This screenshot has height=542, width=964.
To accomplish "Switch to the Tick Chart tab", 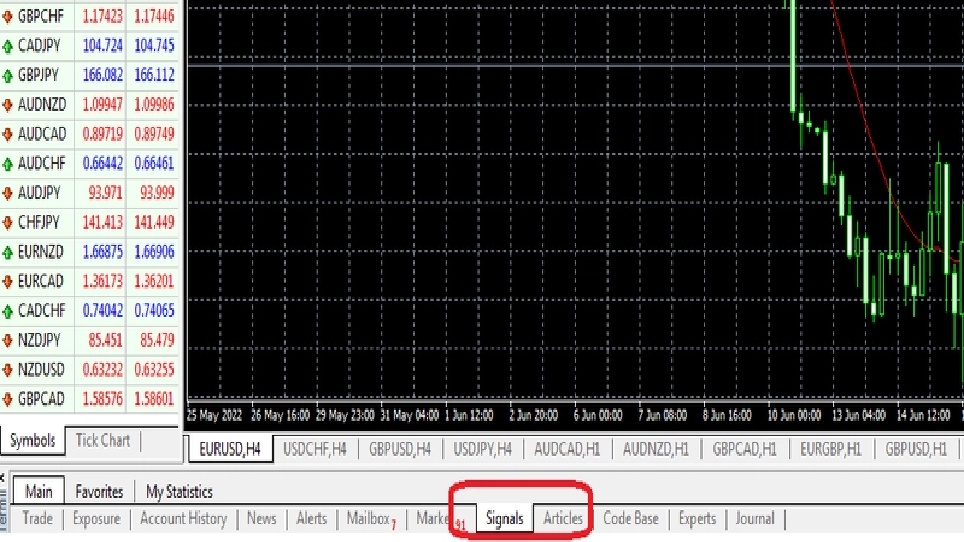I will pyautogui.click(x=103, y=441).
